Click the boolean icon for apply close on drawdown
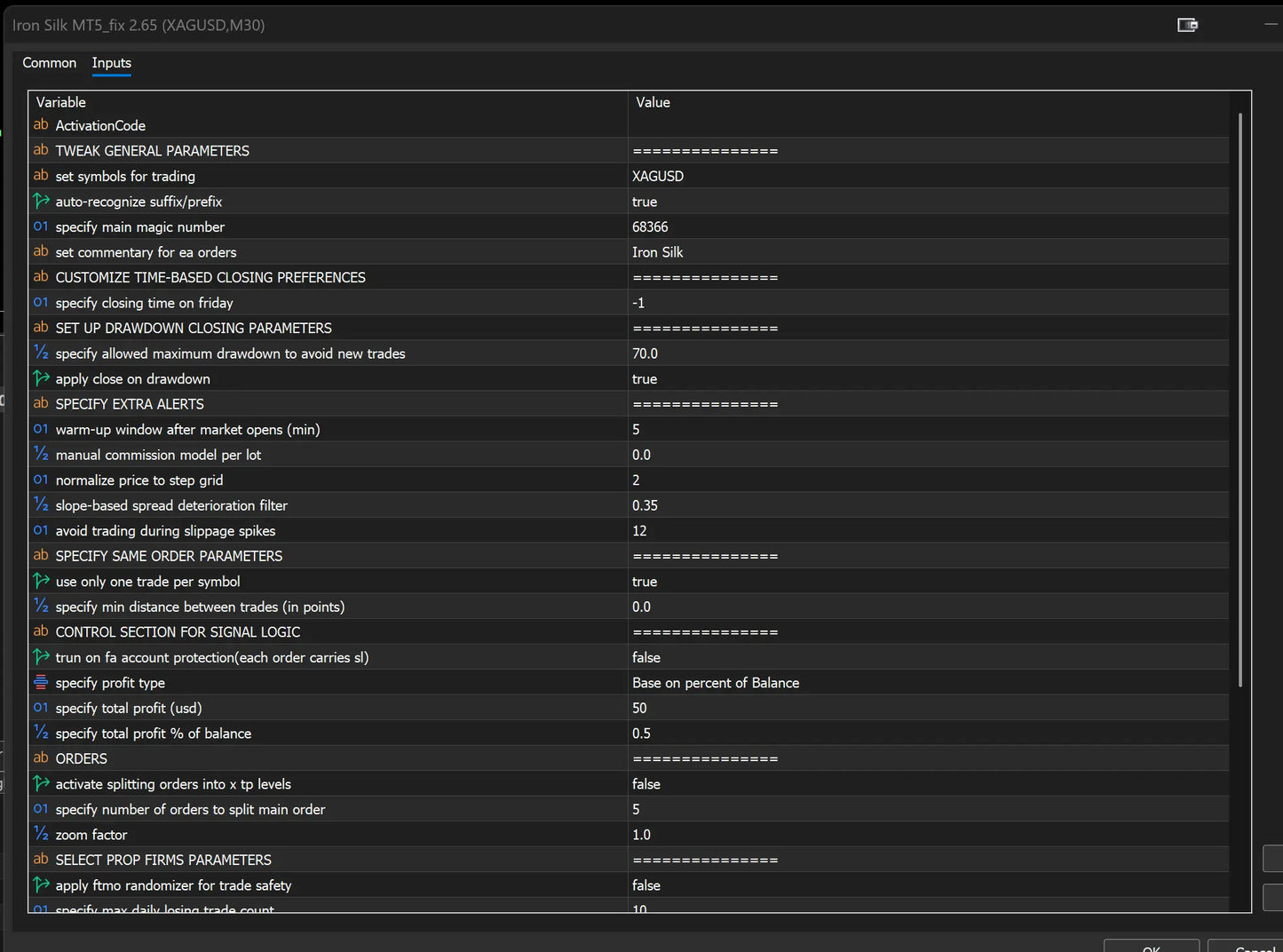The image size is (1283, 952). [x=41, y=378]
